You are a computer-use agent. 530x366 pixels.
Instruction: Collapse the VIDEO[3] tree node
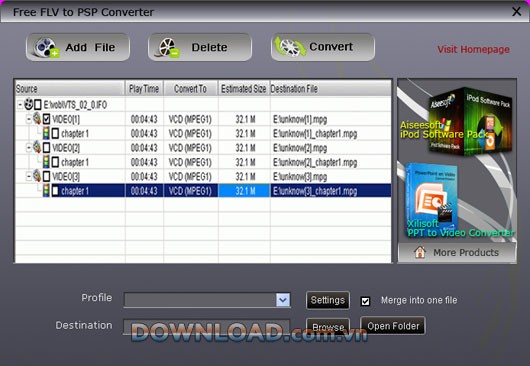tap(29, 176)
